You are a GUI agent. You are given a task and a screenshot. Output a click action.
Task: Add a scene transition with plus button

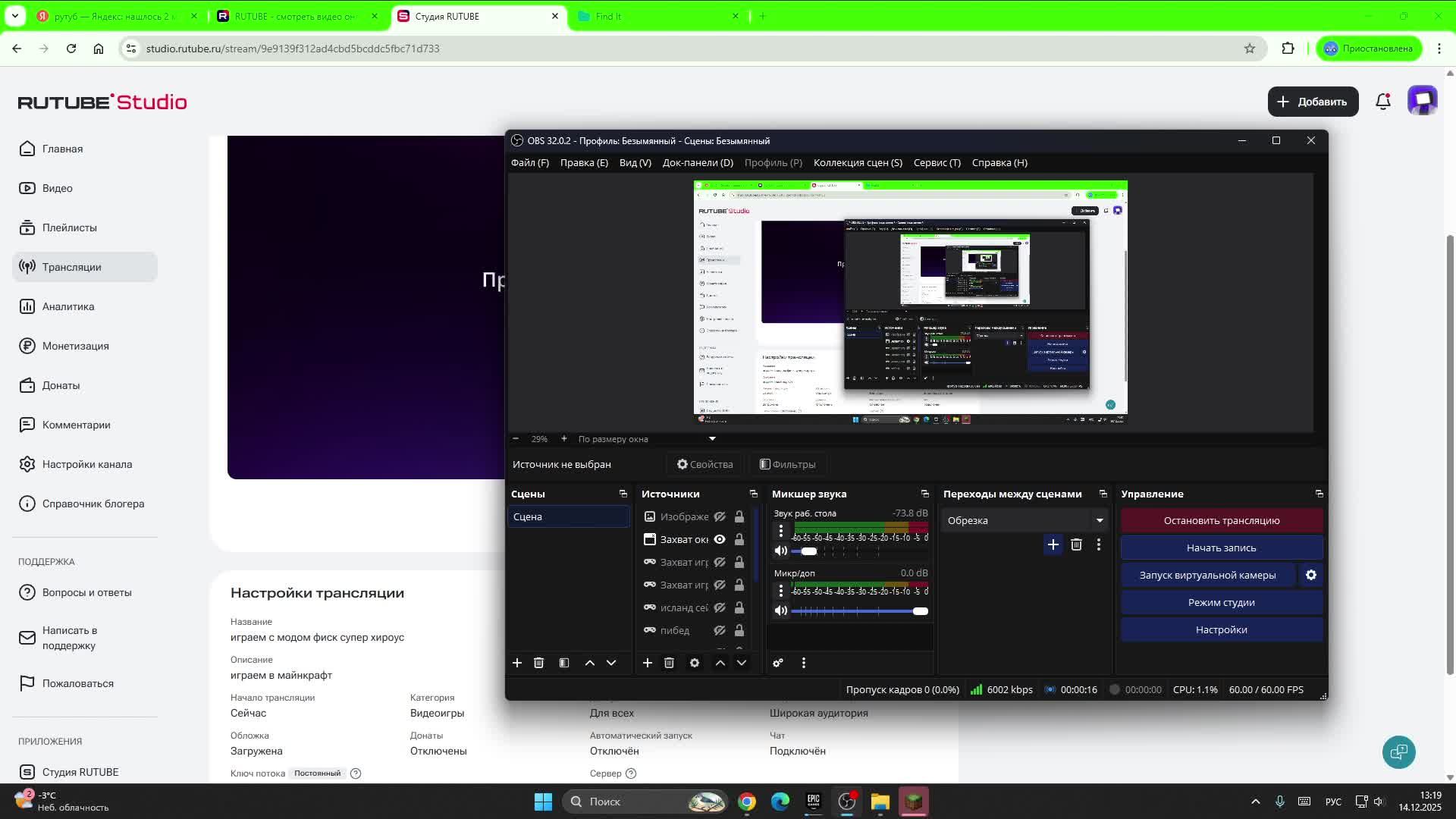[x=1053, y=544]
